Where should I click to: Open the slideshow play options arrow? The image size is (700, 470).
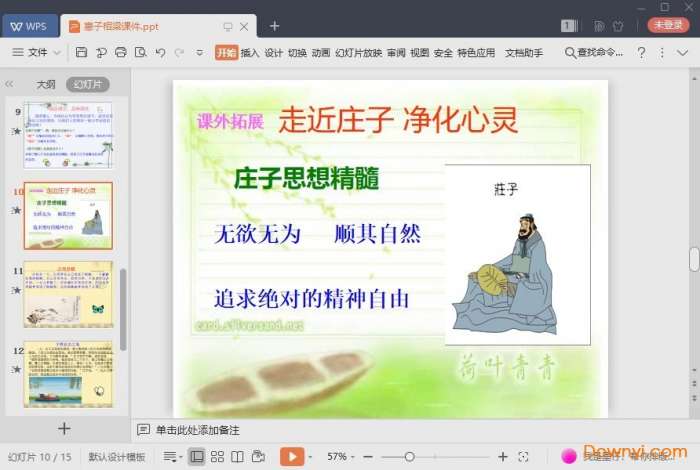pyautogui.click(x=310, y=457)
